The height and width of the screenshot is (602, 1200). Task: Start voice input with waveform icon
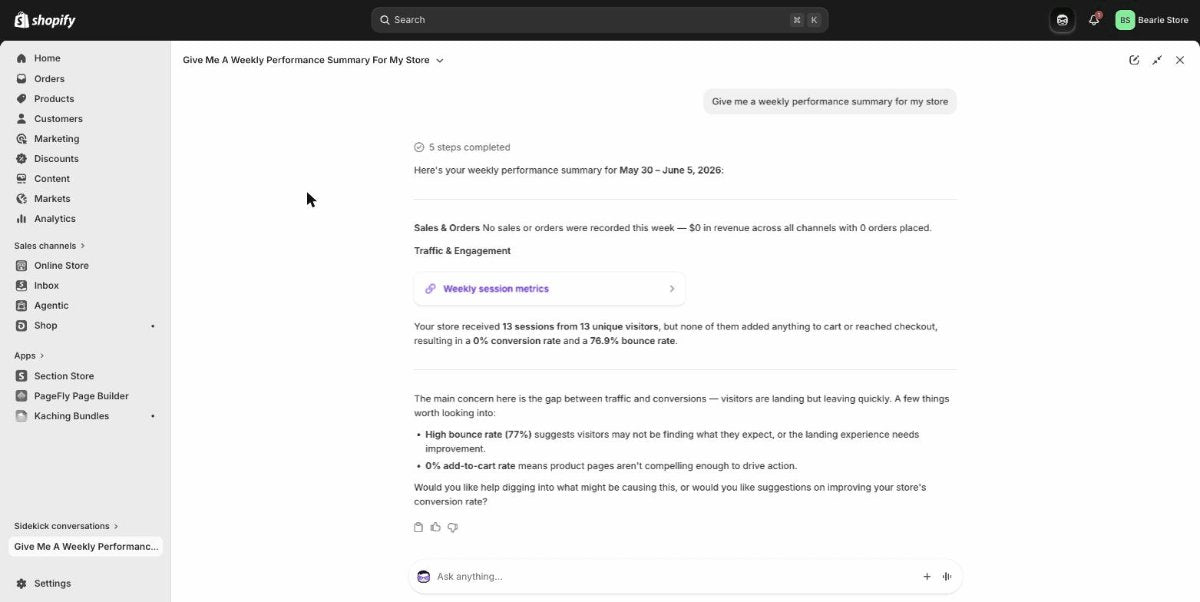click(x=947, y=577)
